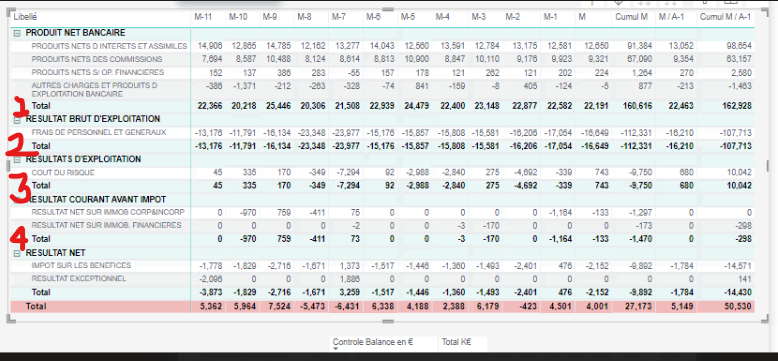Switch to the Total K€ tab
Screen dimensions: 778x361
(x=456, y=342)
